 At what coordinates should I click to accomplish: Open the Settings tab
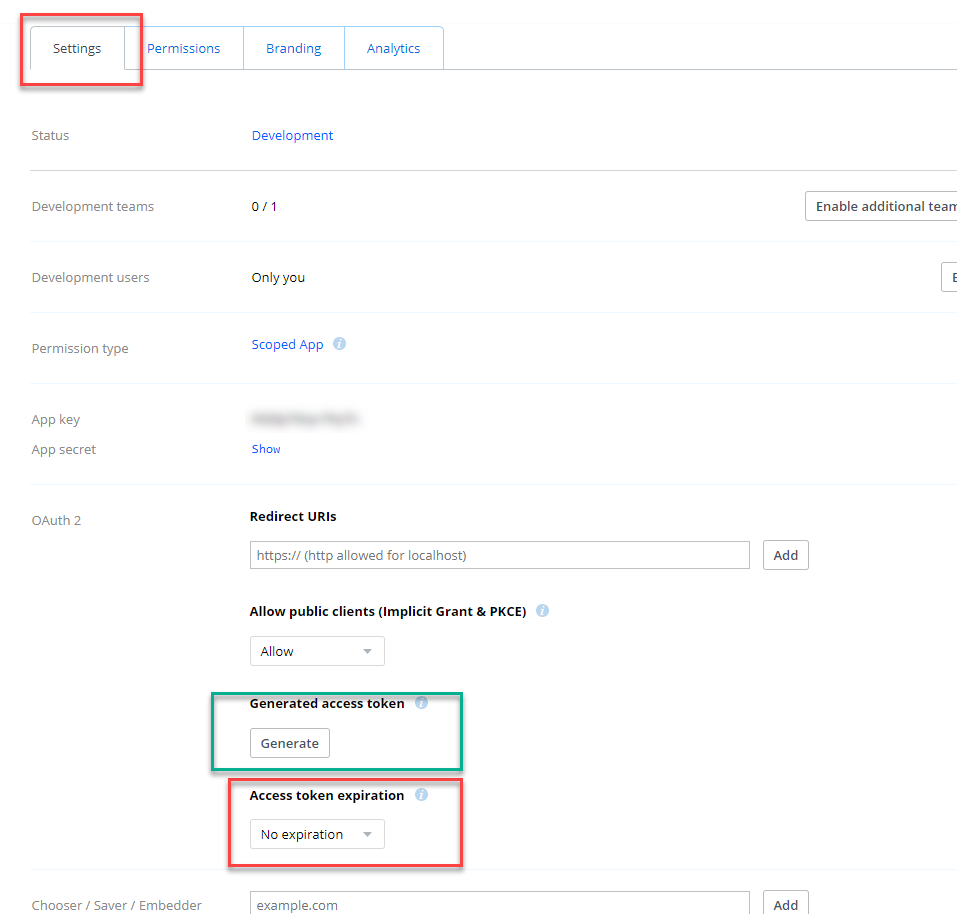tap(77, 48)
